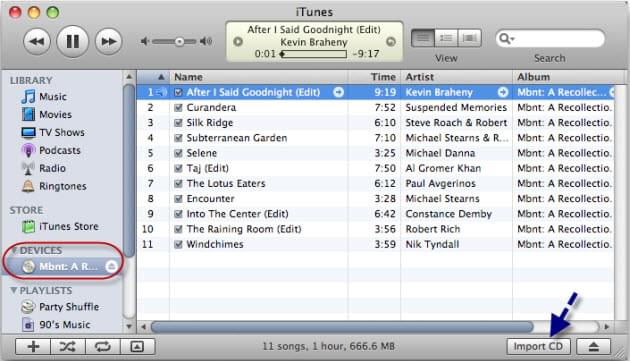Screen dimensions: 630x361
Task: Show or hide artwork viewer
Action: [x=137, y=347]
